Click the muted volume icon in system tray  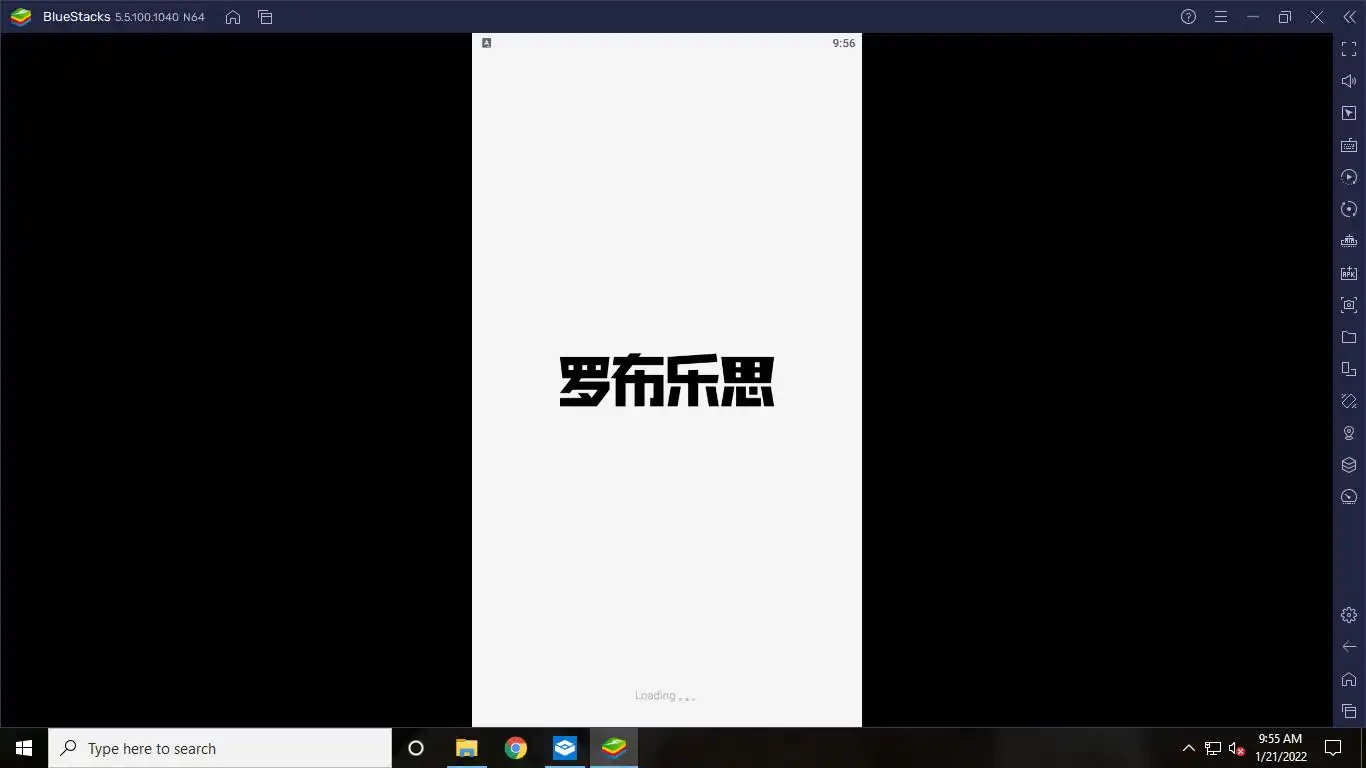tap(1237, 748)
